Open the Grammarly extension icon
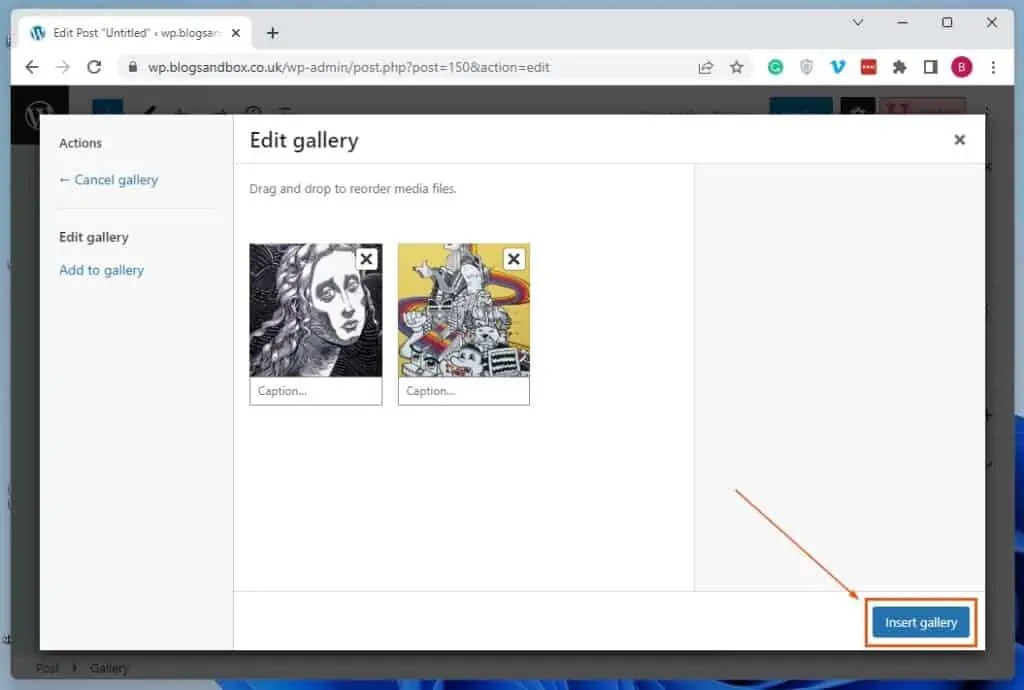Viewport: 1024px width, 690px height. 775,66
